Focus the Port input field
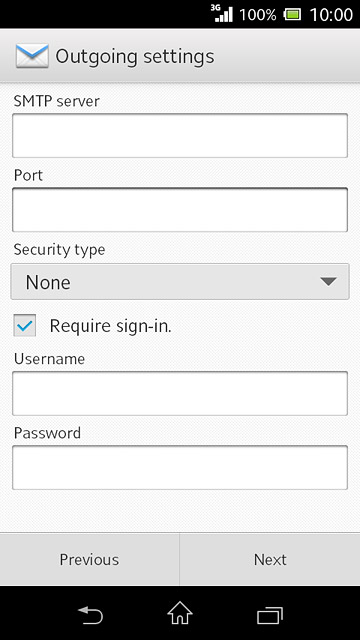The width and height of the screenshot is (360, 640). tap(180, 210)
